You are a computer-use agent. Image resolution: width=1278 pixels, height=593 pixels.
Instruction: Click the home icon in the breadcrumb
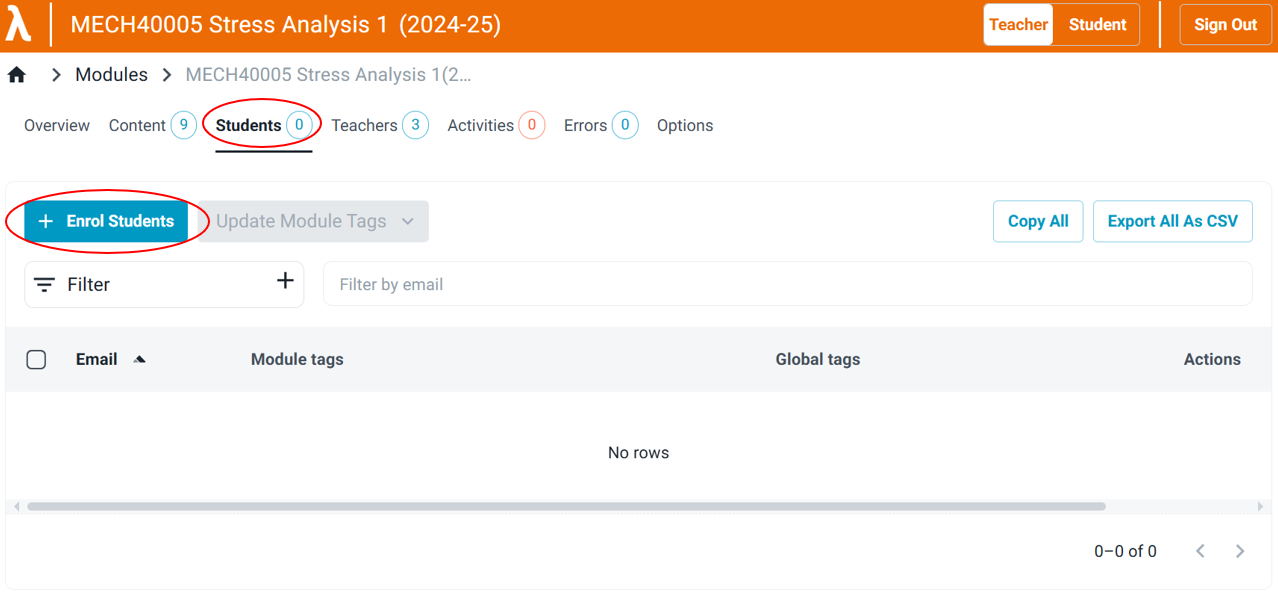16,74
